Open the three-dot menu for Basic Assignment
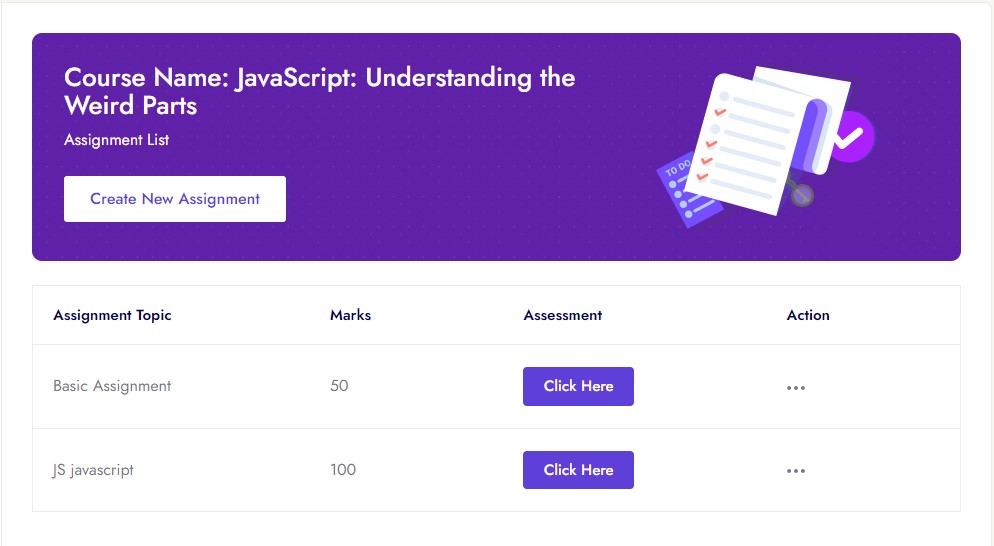The width and height of the screenshot is (994, 546). [796, 387]
